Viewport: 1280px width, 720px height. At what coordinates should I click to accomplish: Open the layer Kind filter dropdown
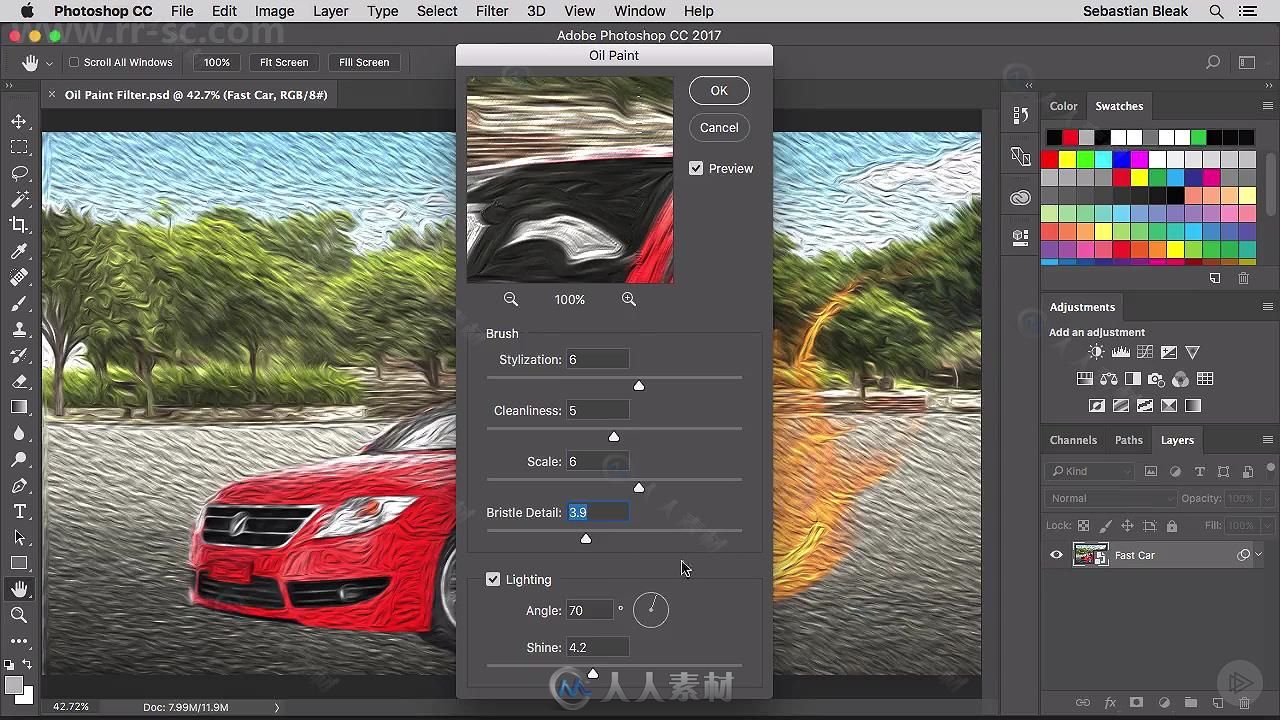(1089, 471)
